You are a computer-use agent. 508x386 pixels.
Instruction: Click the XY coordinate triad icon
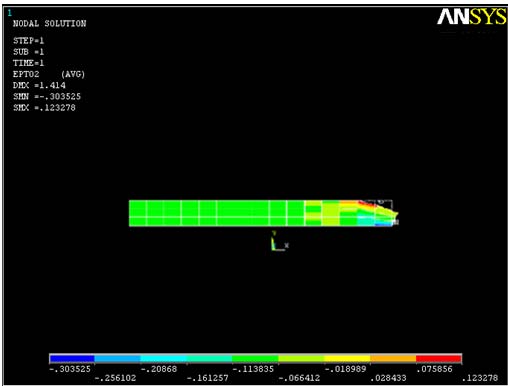tap(279, 241)
